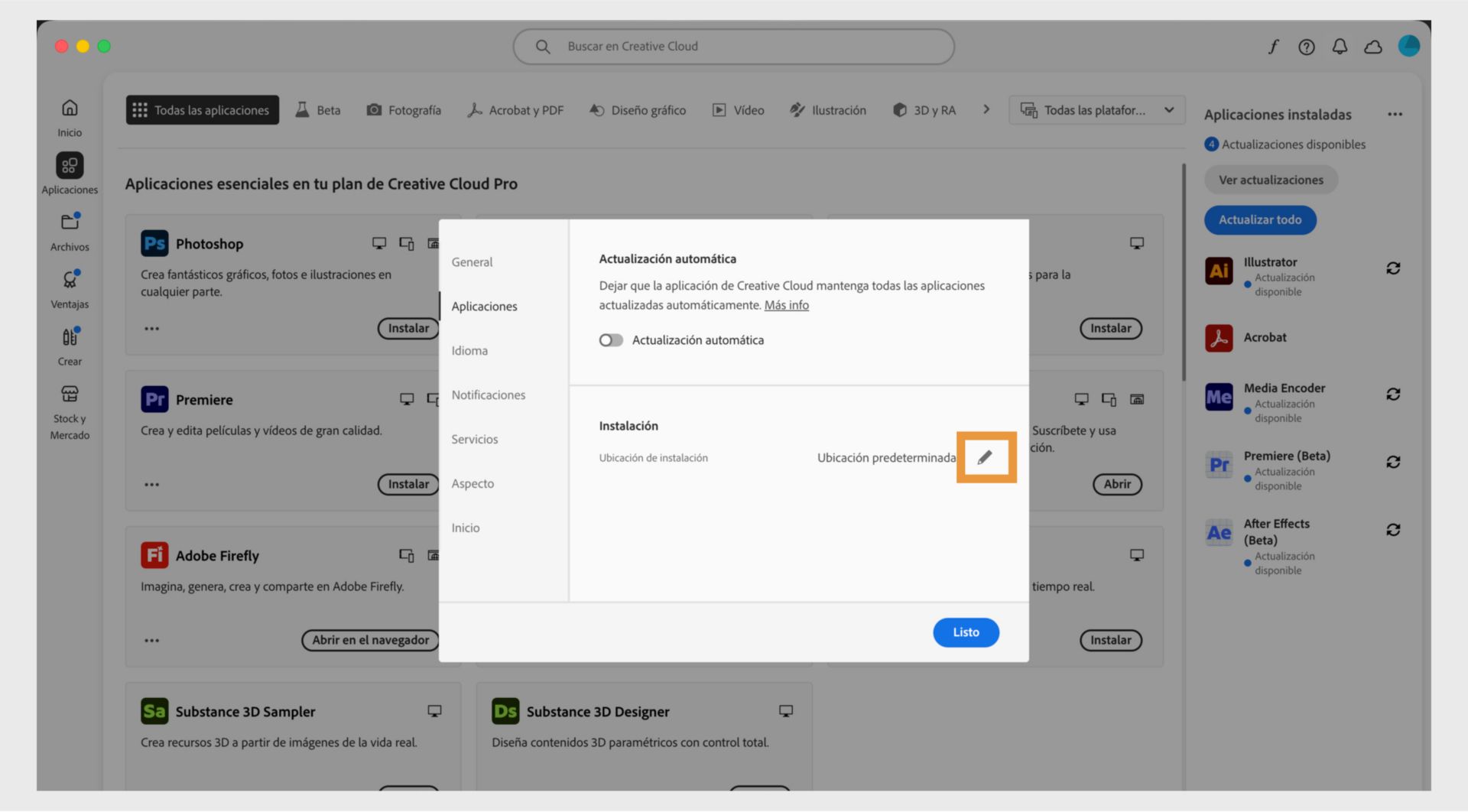Install Premiere with its Instalar button
The width and height of the screenshot is (1468, 812).
[408, 485]
